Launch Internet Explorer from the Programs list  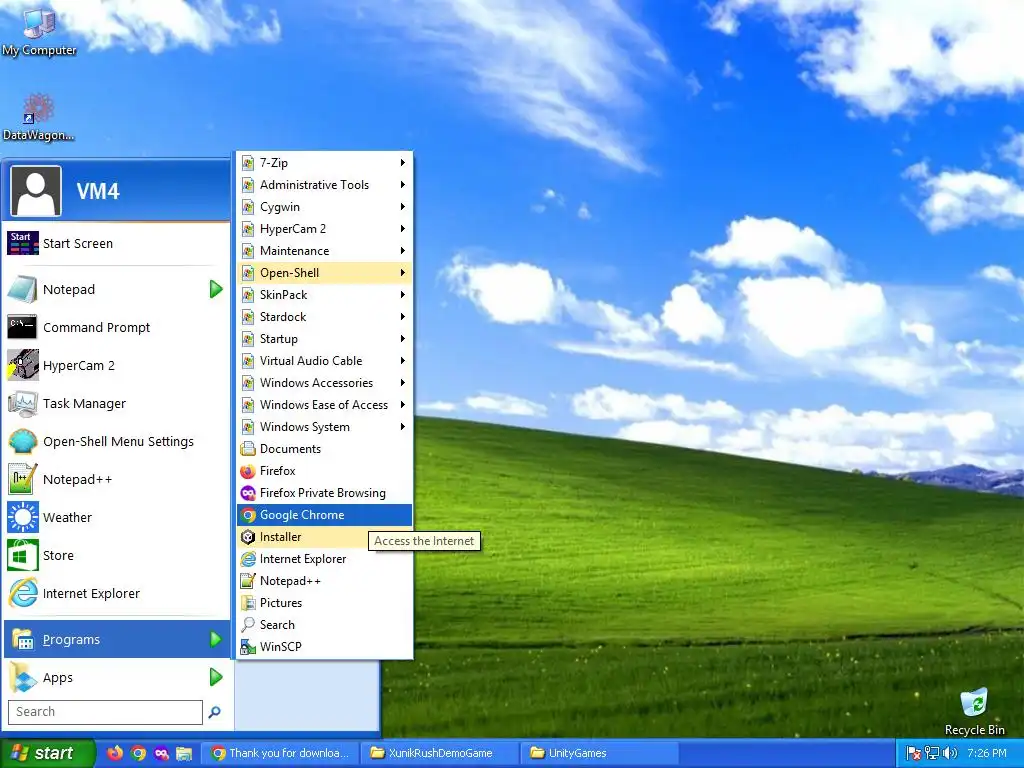[325, 558]
